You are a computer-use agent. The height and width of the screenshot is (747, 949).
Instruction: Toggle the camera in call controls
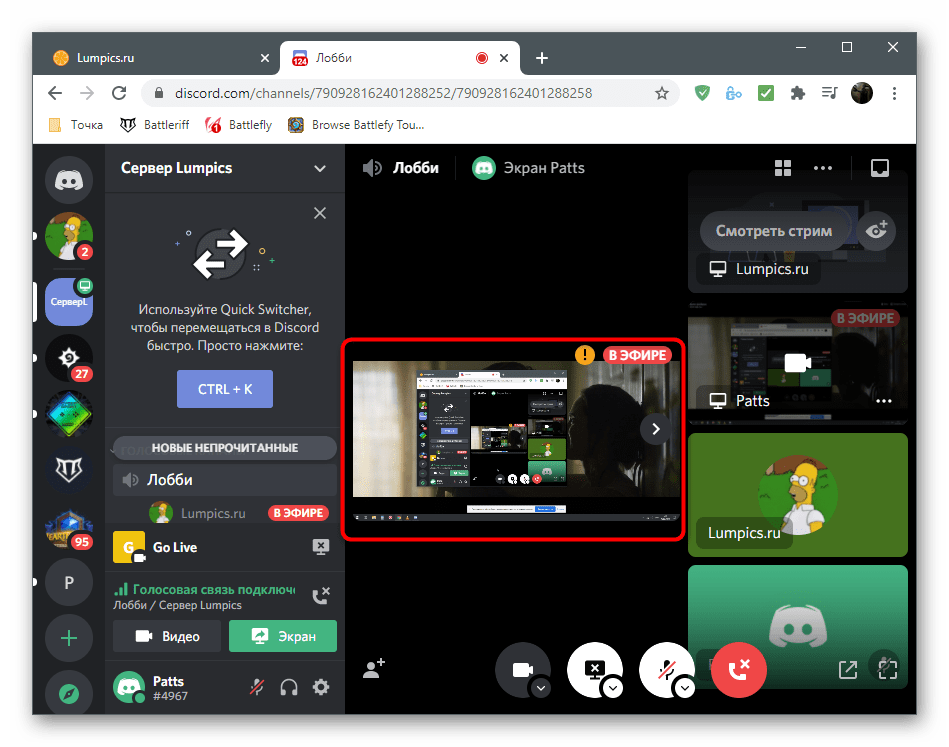(x=521, y=670)
